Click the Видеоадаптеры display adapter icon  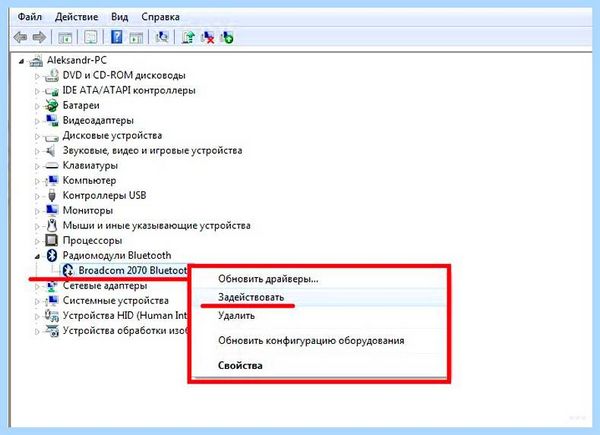point(51,120)
